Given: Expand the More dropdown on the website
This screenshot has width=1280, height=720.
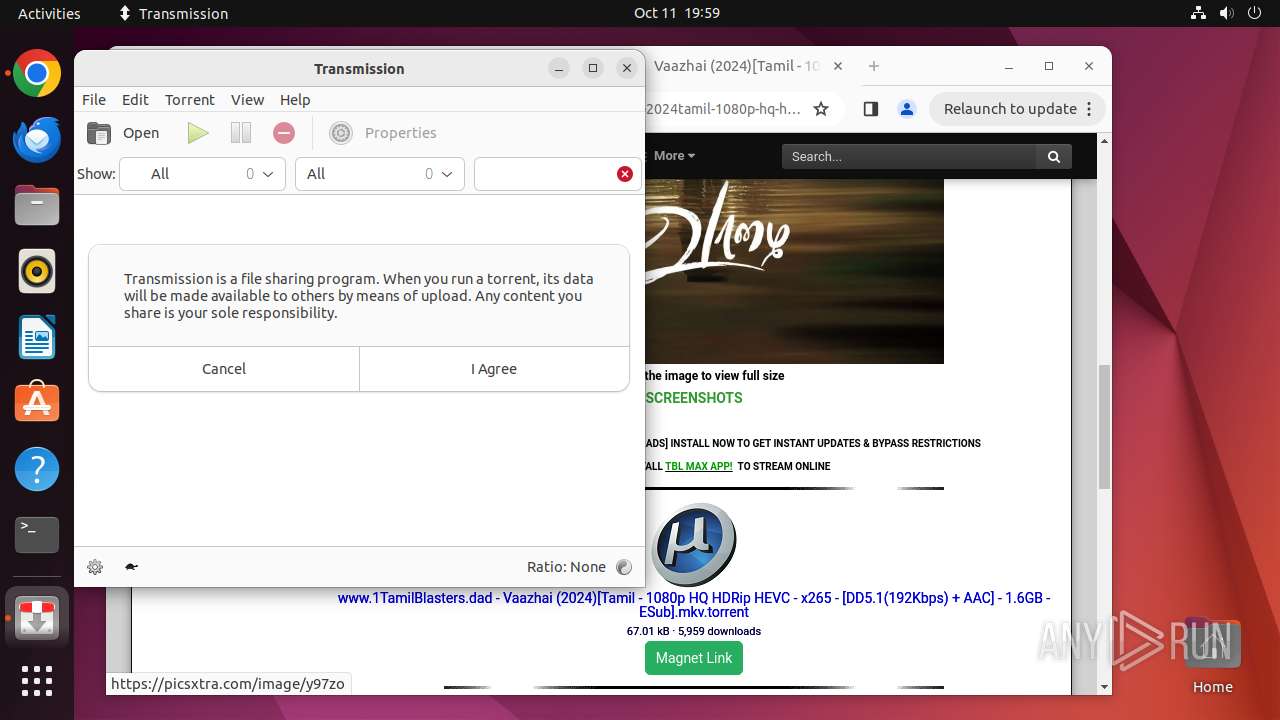Looking at the screenshot, I should [x=674, y=156].
